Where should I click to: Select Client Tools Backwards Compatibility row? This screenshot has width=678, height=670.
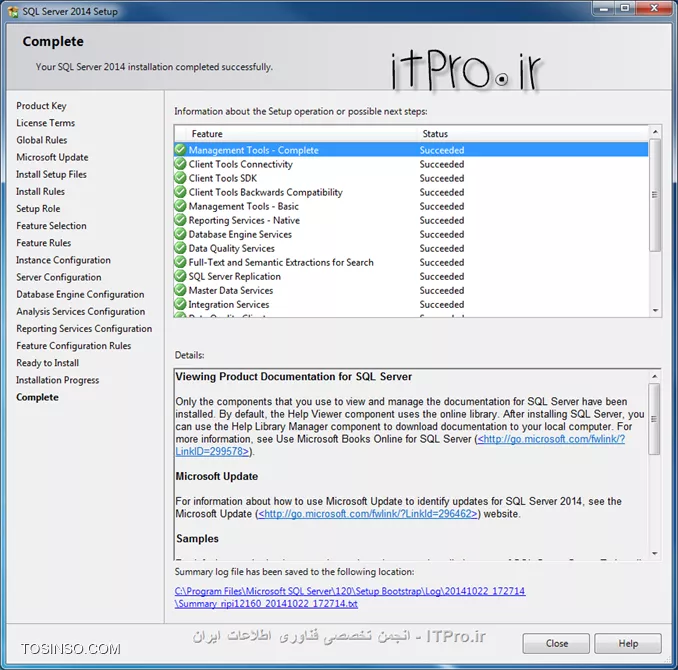pyautogui.click(x=411, y=192)
